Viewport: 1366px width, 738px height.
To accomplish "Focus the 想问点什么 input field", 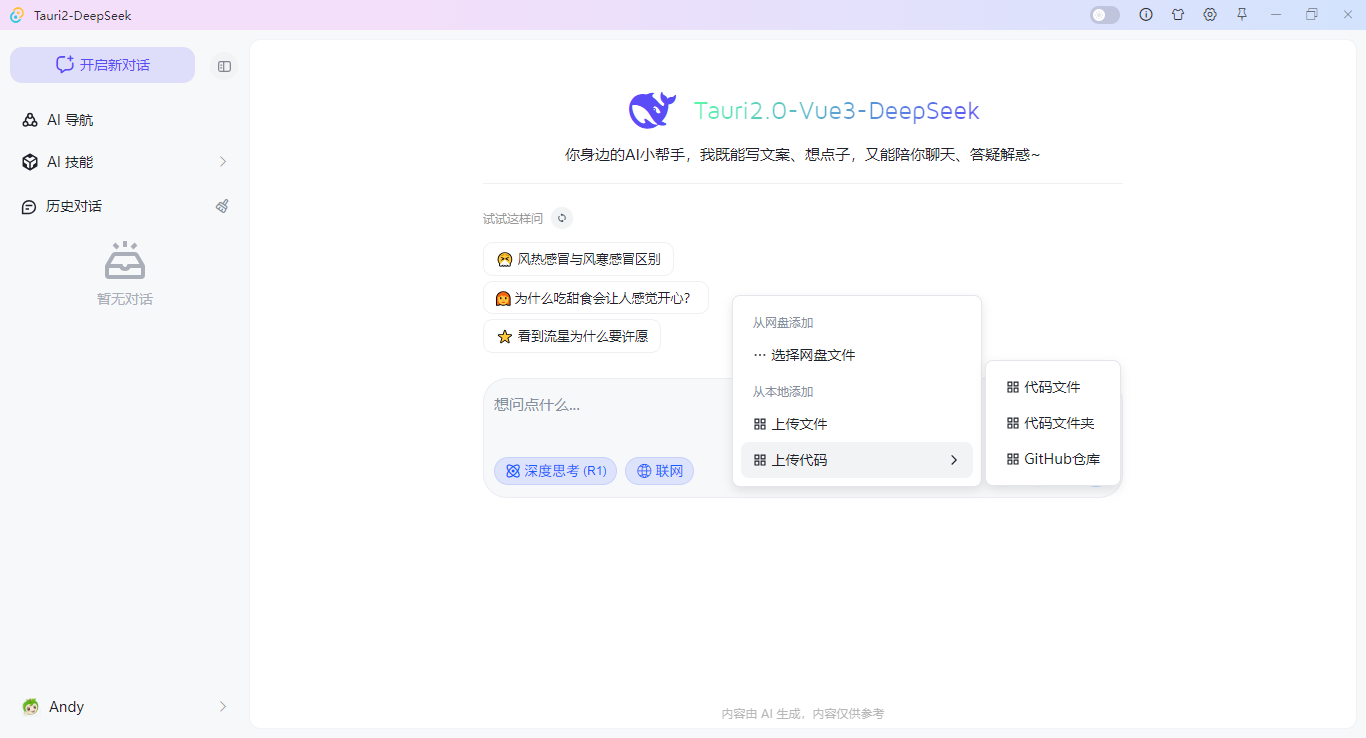I will [x=610, y=405].
